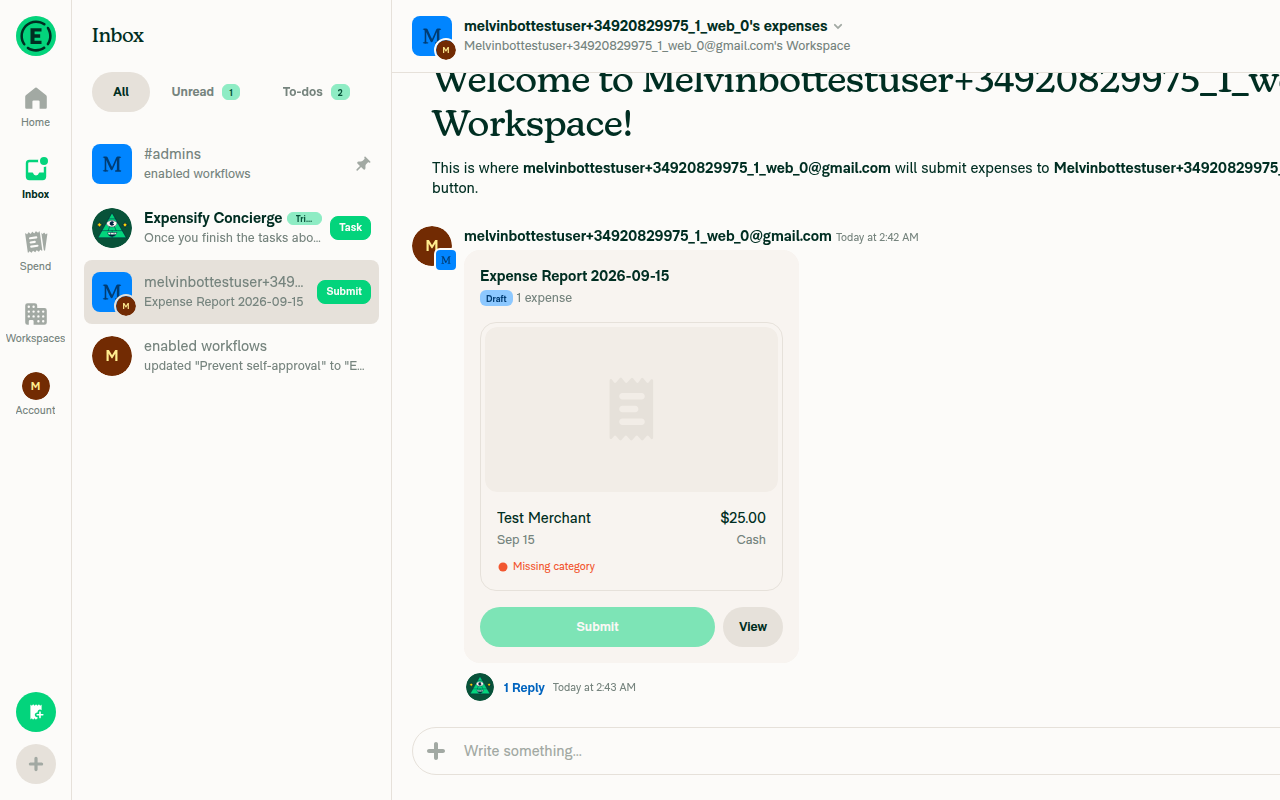Open the Expense Report 2026-09-15 inbox row

point(232,292)
